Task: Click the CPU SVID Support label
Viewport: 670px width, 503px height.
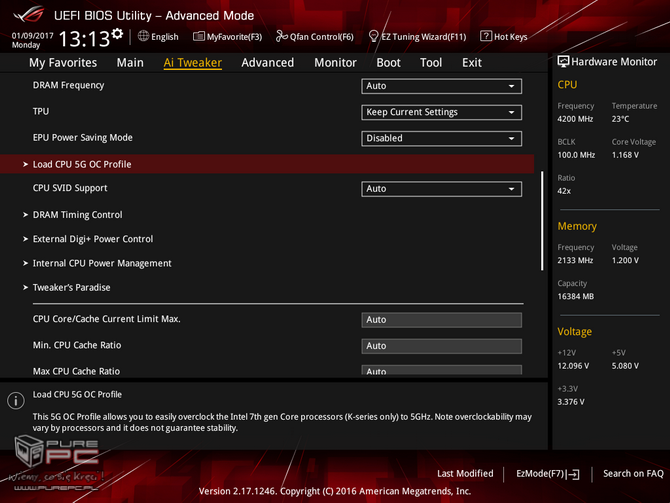Action: click(x=70, y=188)
